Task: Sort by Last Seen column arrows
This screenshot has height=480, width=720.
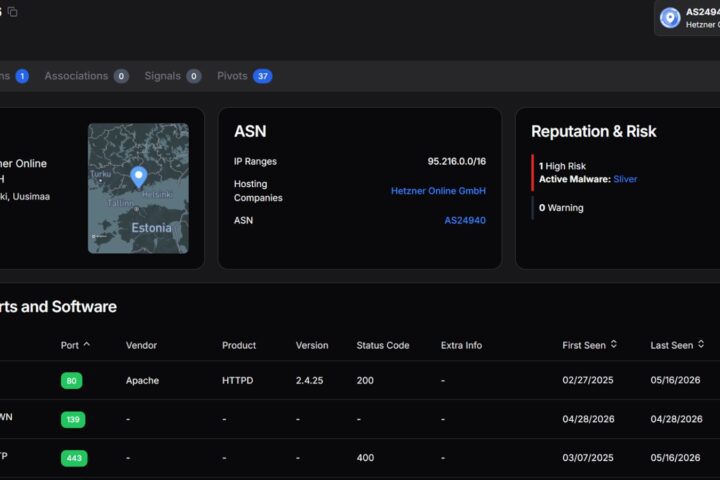Action: 701,344
